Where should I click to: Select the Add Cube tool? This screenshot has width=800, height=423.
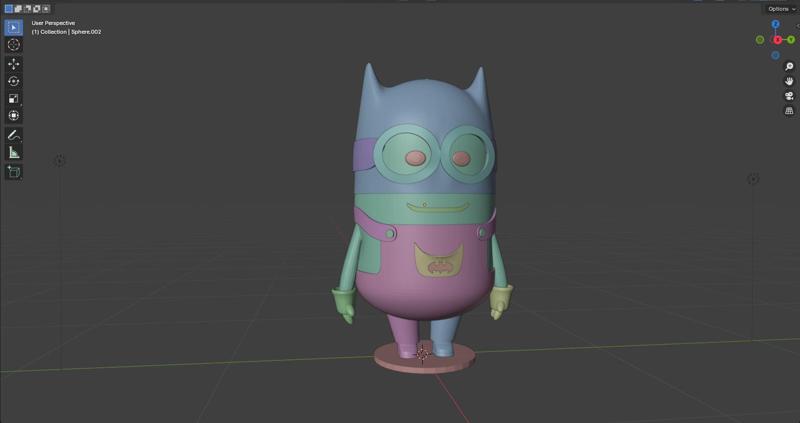tap(14, 172)
